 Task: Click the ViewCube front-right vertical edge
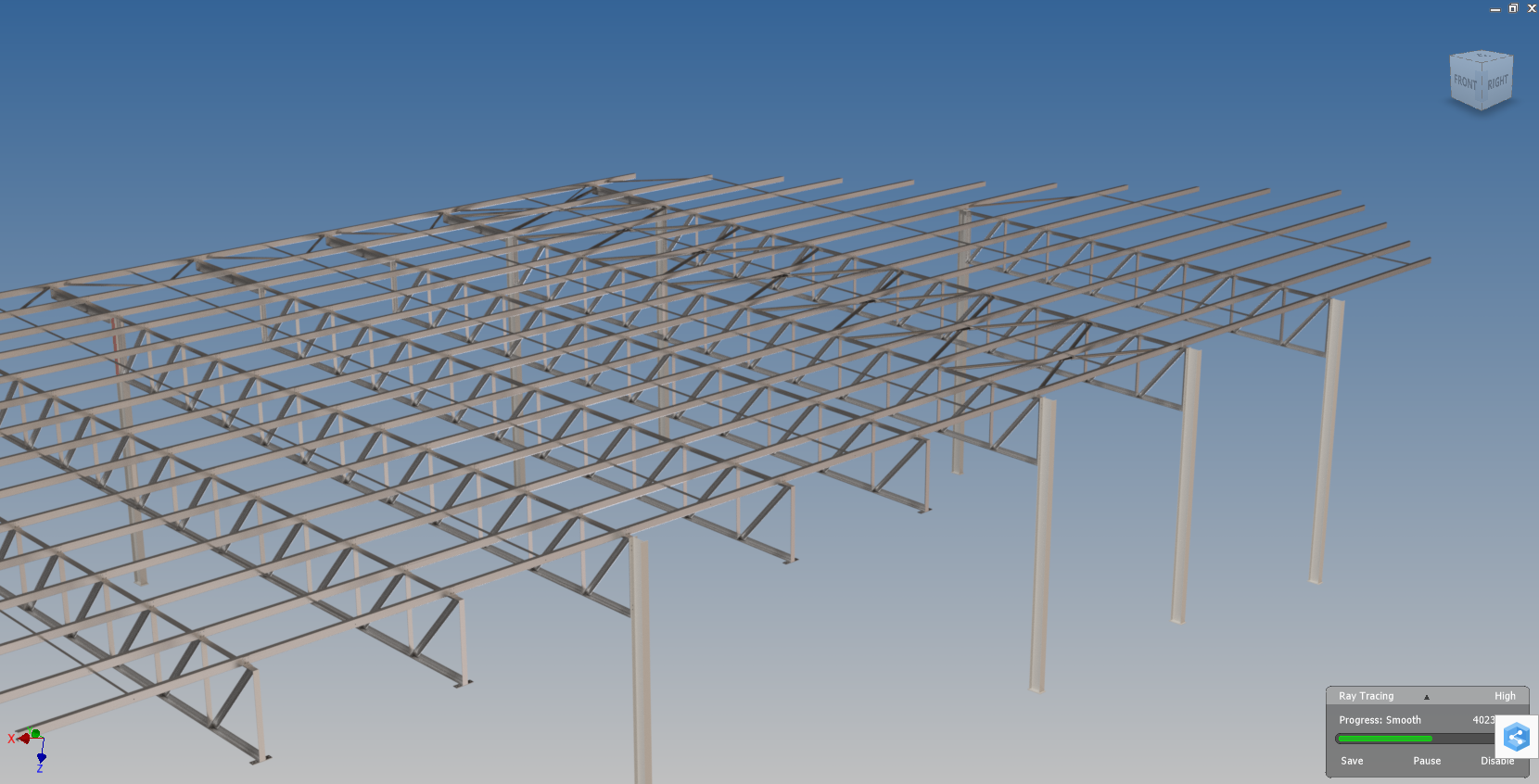click(1482, 88)
